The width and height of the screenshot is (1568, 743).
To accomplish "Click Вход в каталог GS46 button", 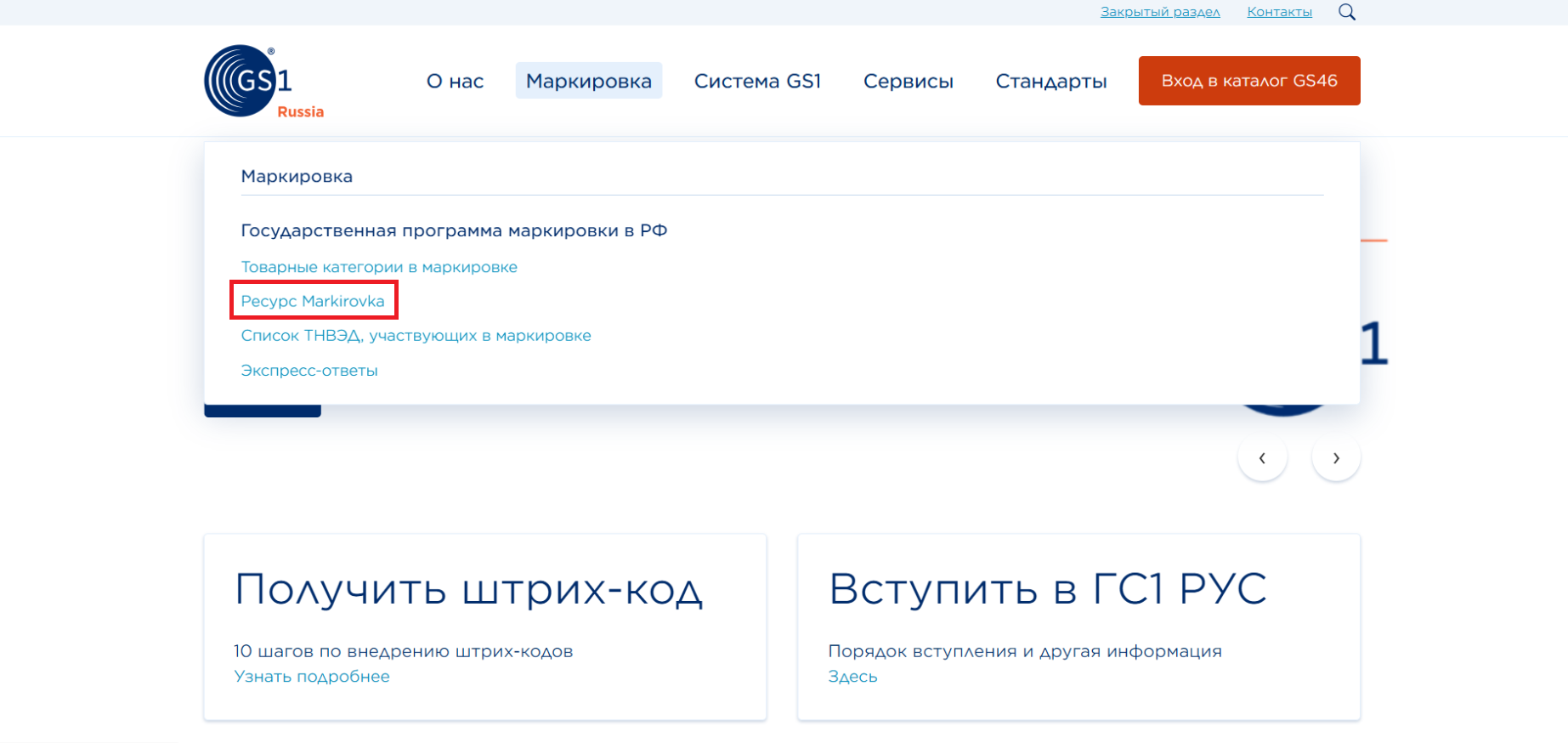I will click(x=1249, y=81).
